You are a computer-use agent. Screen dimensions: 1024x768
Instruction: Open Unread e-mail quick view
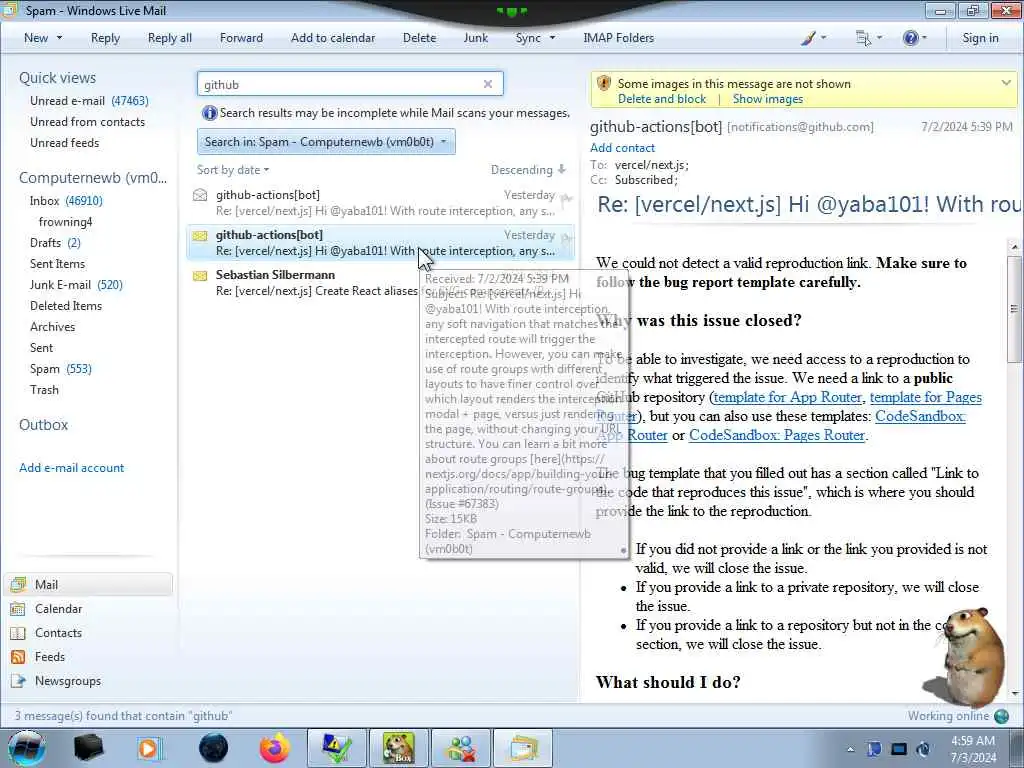click(89, 101)
